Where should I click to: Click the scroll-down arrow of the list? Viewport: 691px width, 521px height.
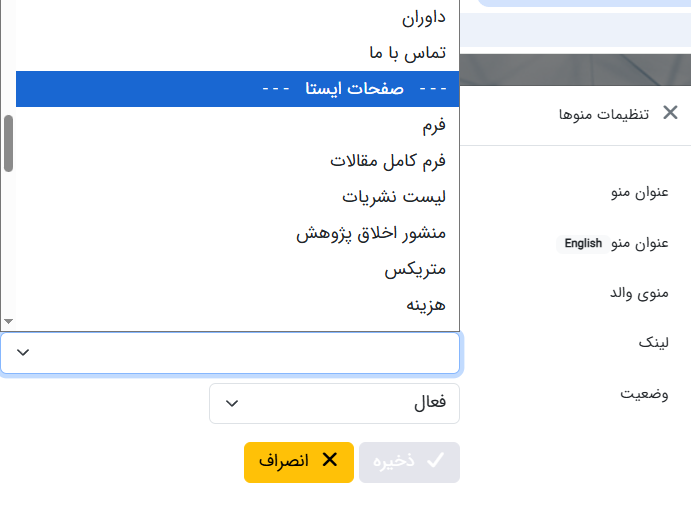(9, 321)
